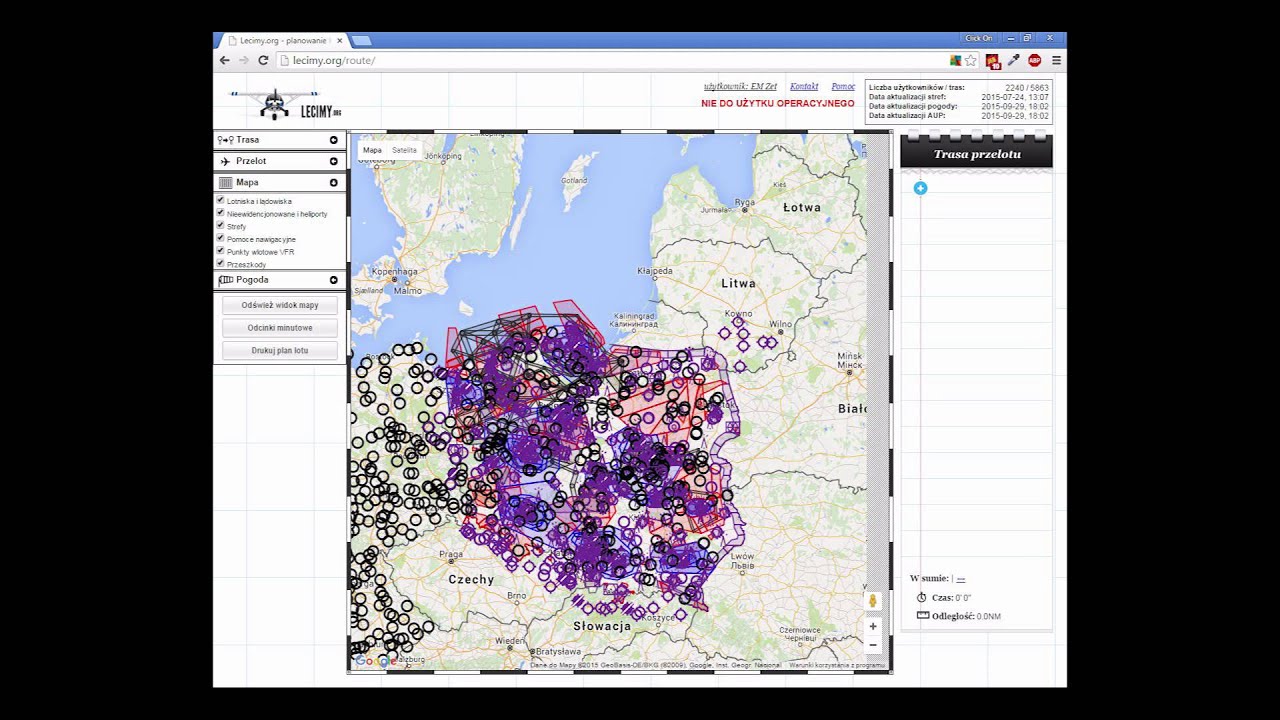Click the browser forward arrow

coord(243,60)
